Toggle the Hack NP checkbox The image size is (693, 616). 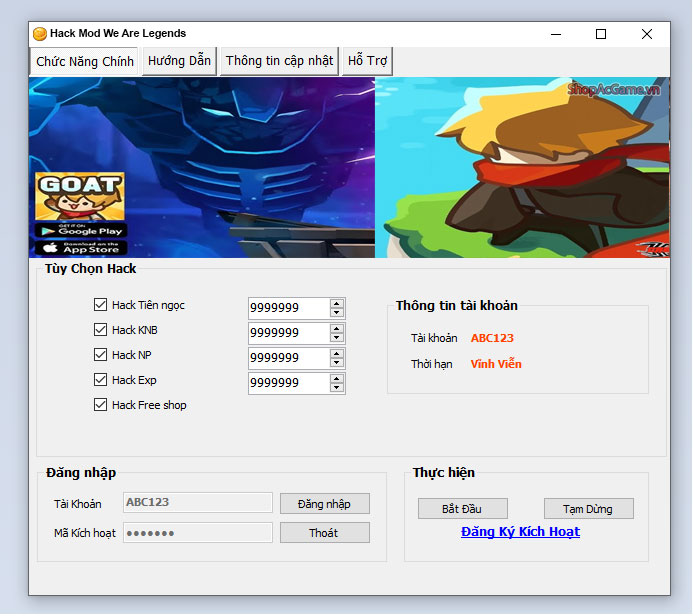point(100,354)
